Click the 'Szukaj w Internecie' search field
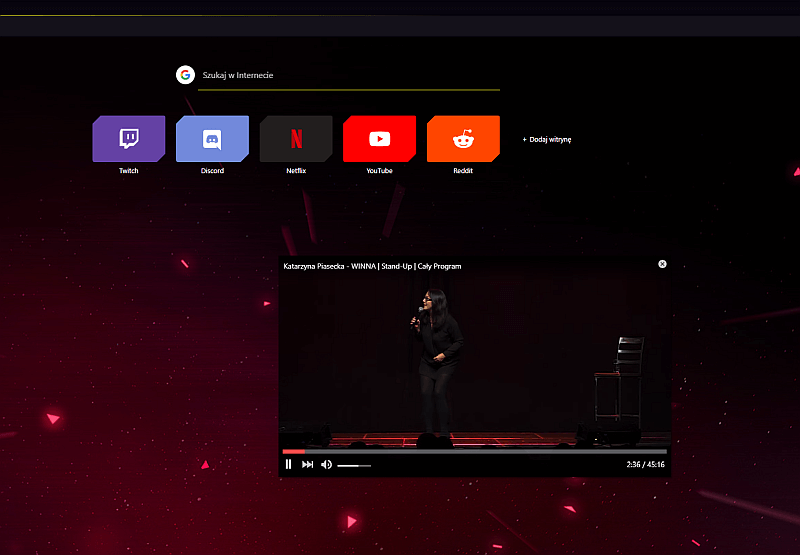This screenshot has width=800, height=555. click(348, 75)
